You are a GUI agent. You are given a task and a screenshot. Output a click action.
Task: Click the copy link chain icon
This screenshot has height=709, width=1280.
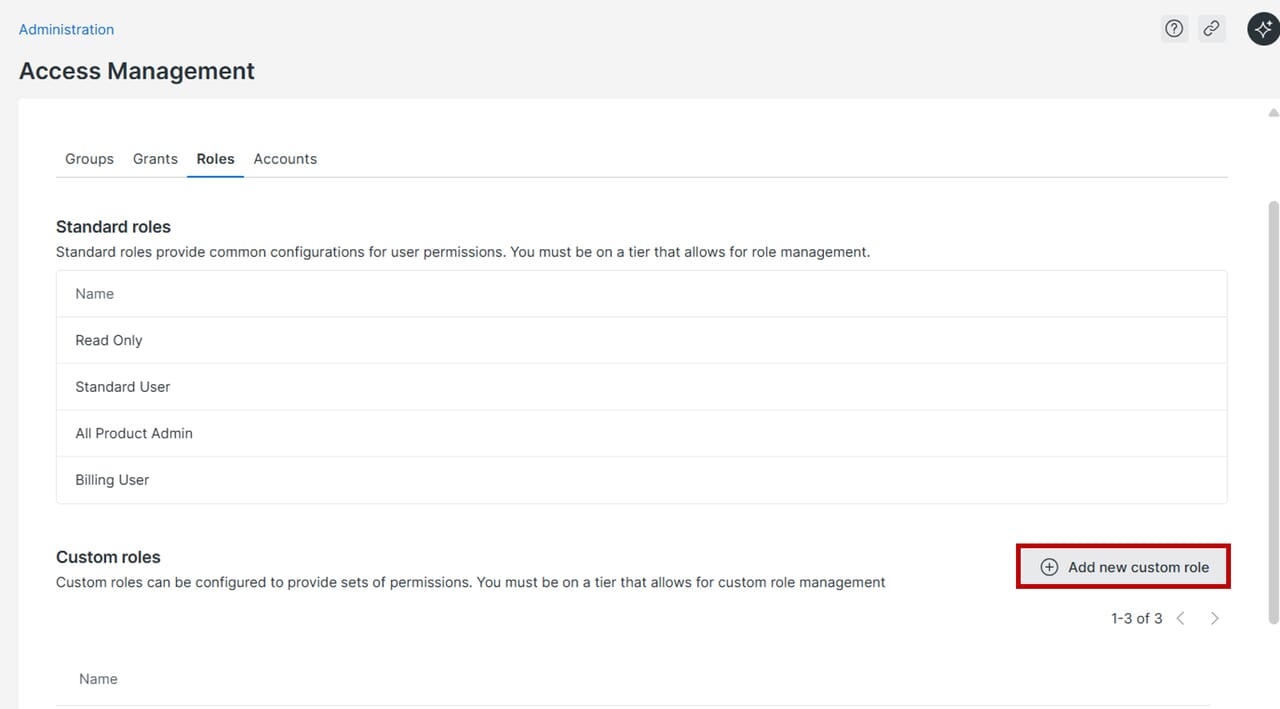click(x=1211, y=29)
